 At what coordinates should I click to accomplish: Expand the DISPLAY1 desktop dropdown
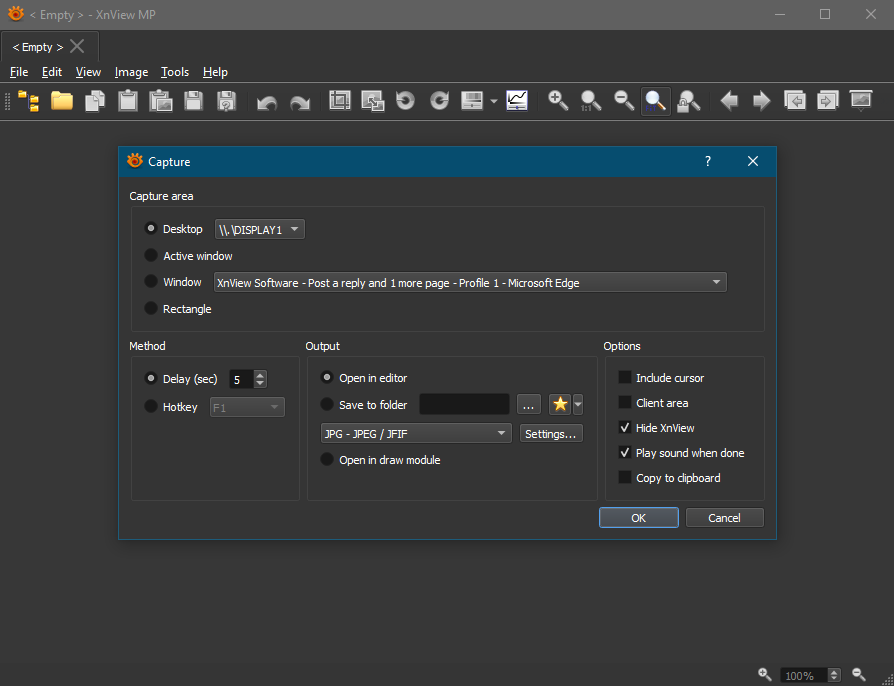pos(260,229)
